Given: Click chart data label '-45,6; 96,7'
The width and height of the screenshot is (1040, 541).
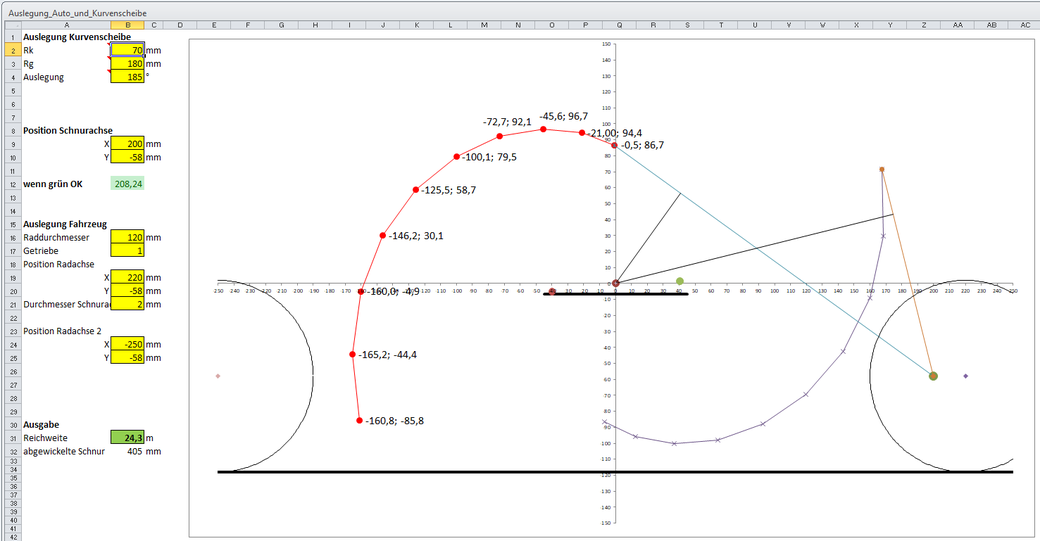Looking at the screenshot, I should click(x=564, y=116).
